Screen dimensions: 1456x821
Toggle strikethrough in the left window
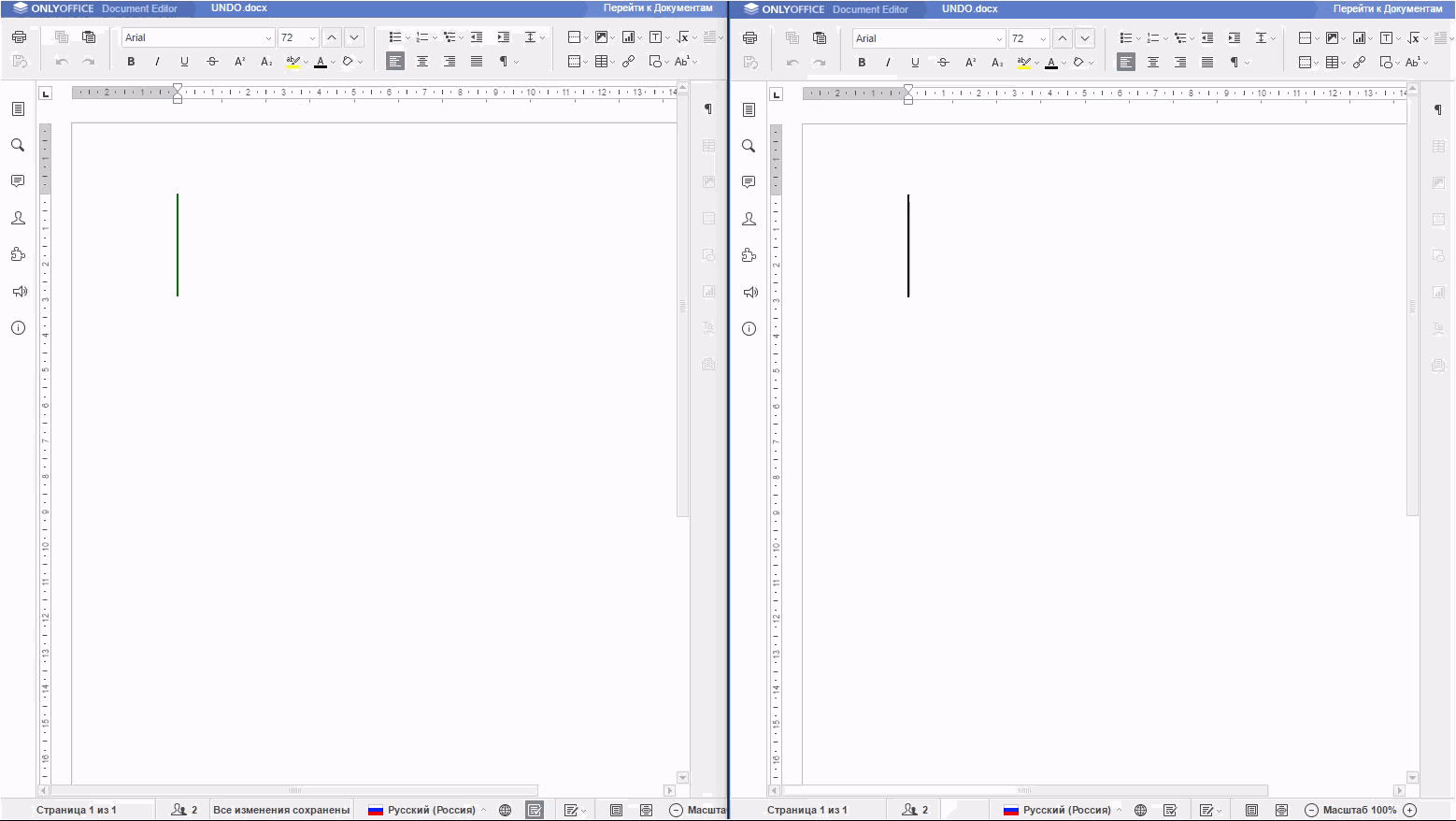pos(212,62)
